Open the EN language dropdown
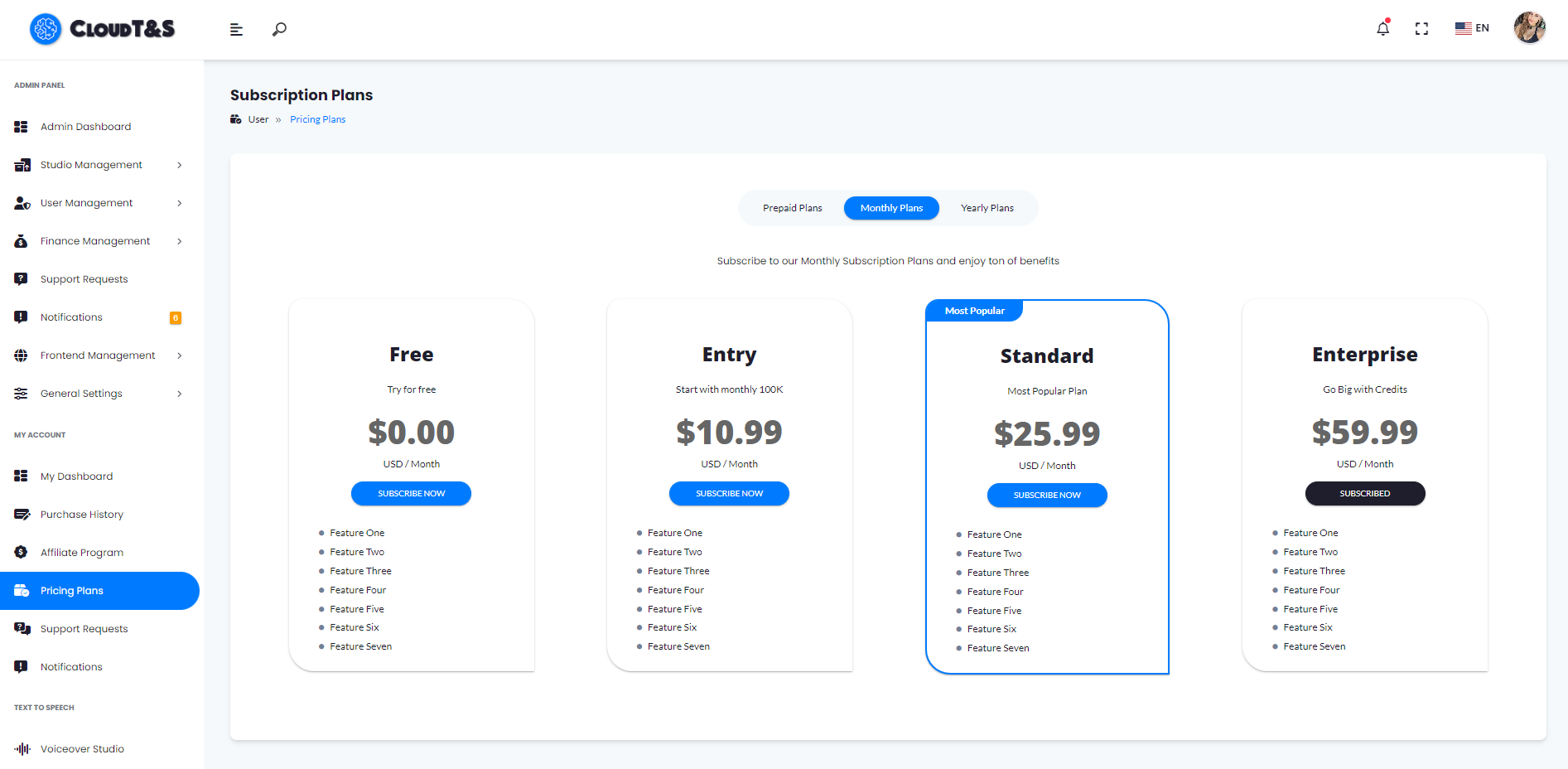This screenshot has width=1568, height=769. tap(1472, 28)
